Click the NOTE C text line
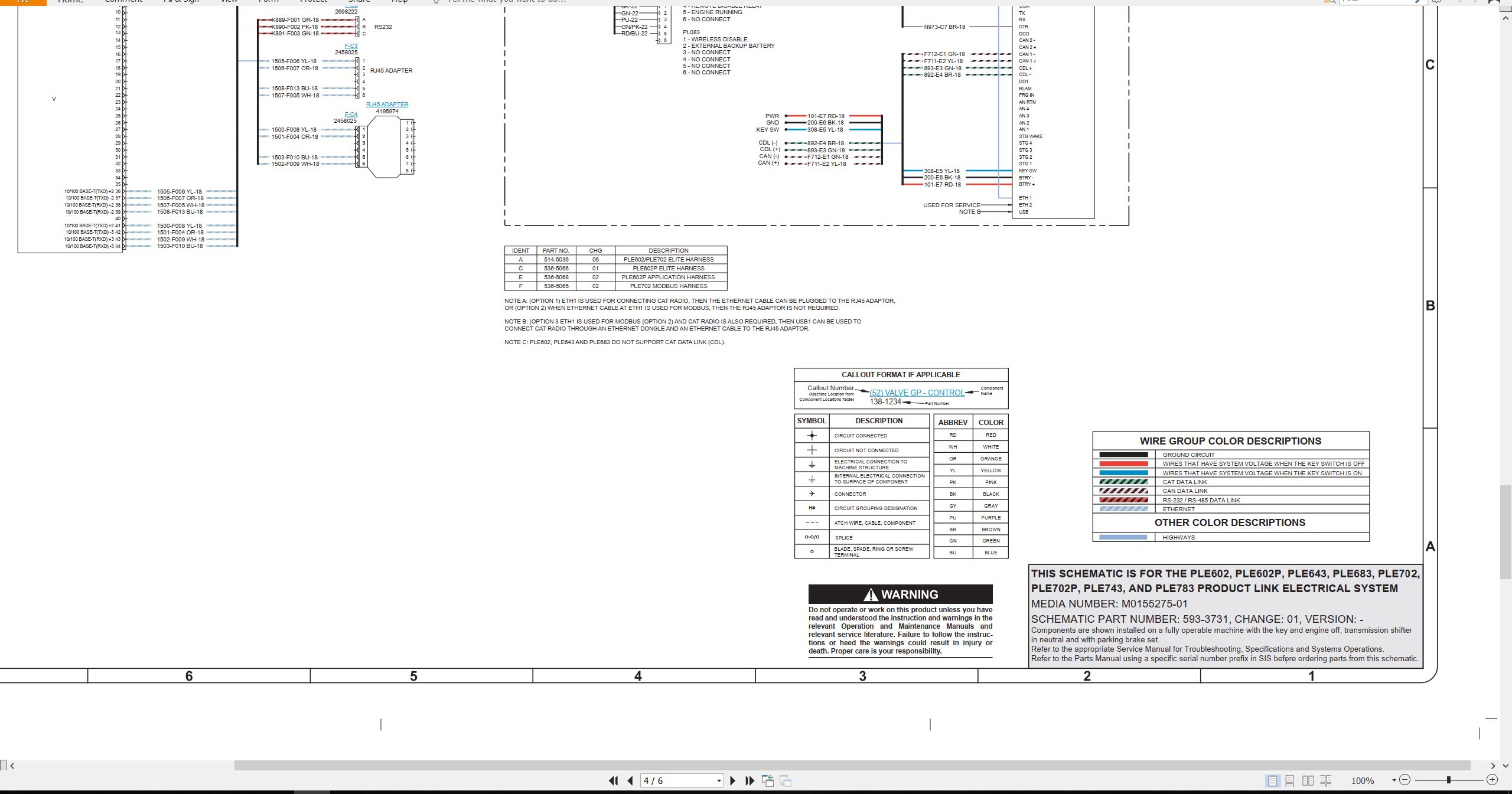 [x=614, y=342]
